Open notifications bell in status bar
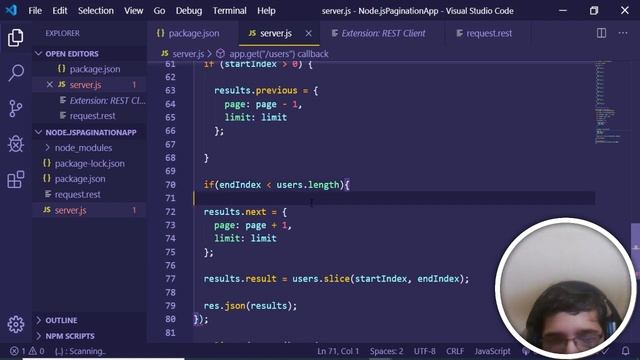 point(625,351)
